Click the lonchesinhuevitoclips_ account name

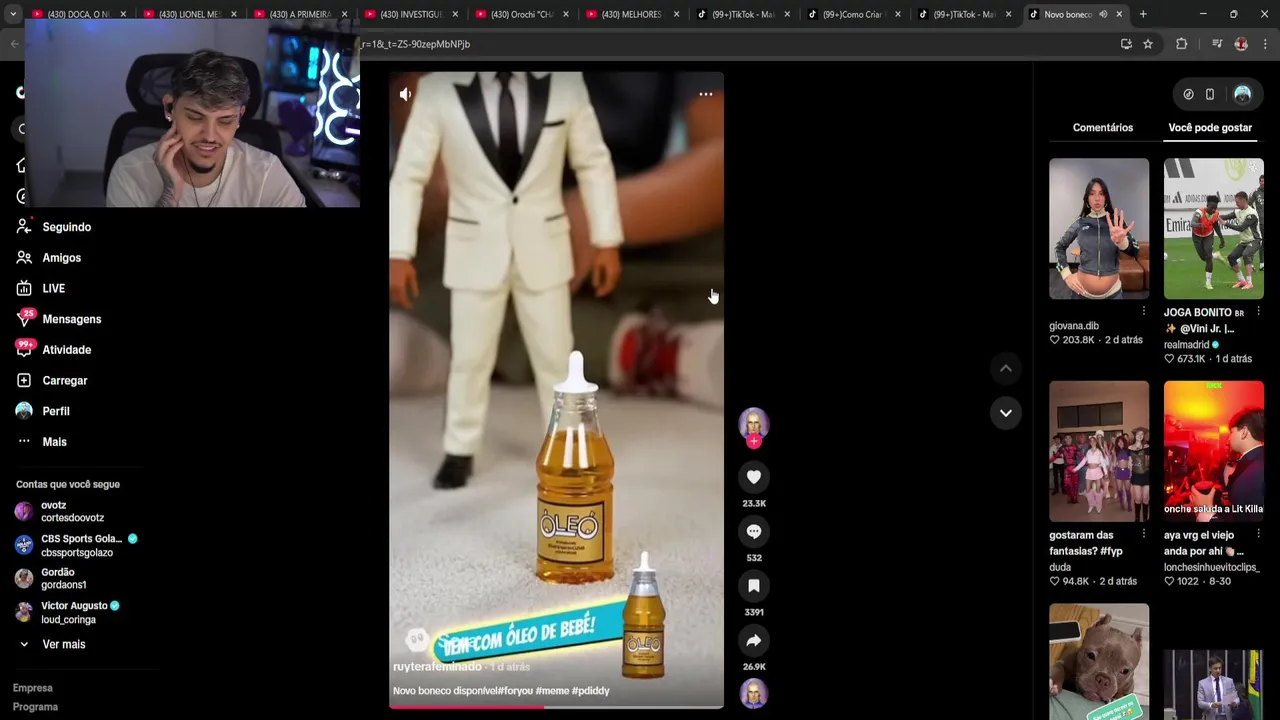point(1211,567)
